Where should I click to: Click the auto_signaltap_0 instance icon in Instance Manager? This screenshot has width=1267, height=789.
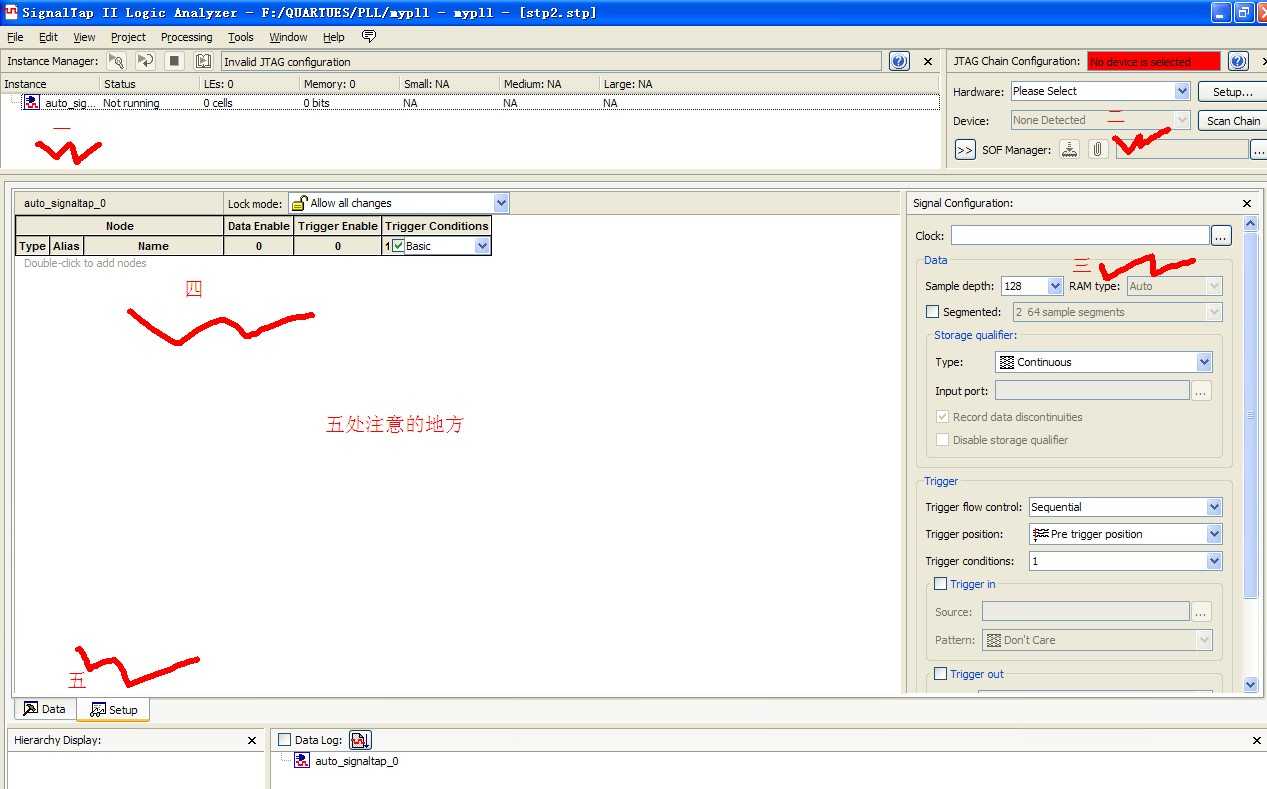point(32,102)
